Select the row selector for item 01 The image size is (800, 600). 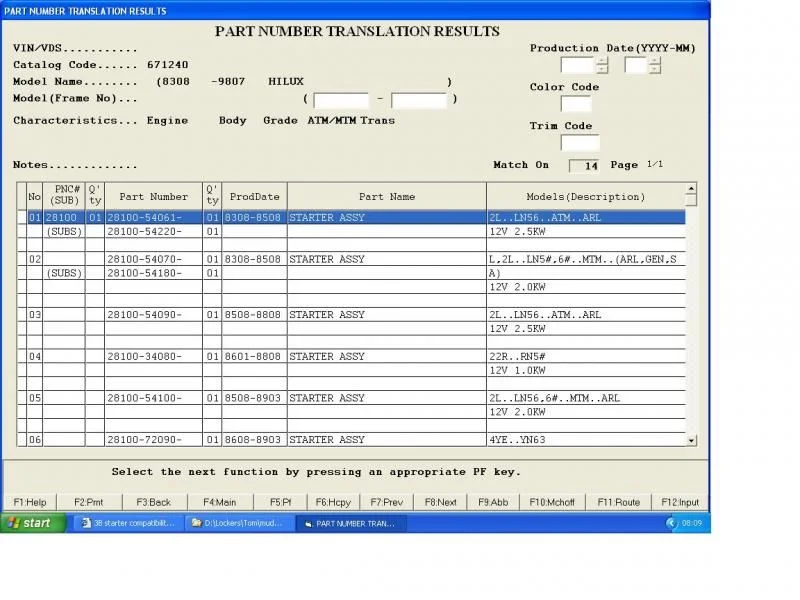(21, 217)
